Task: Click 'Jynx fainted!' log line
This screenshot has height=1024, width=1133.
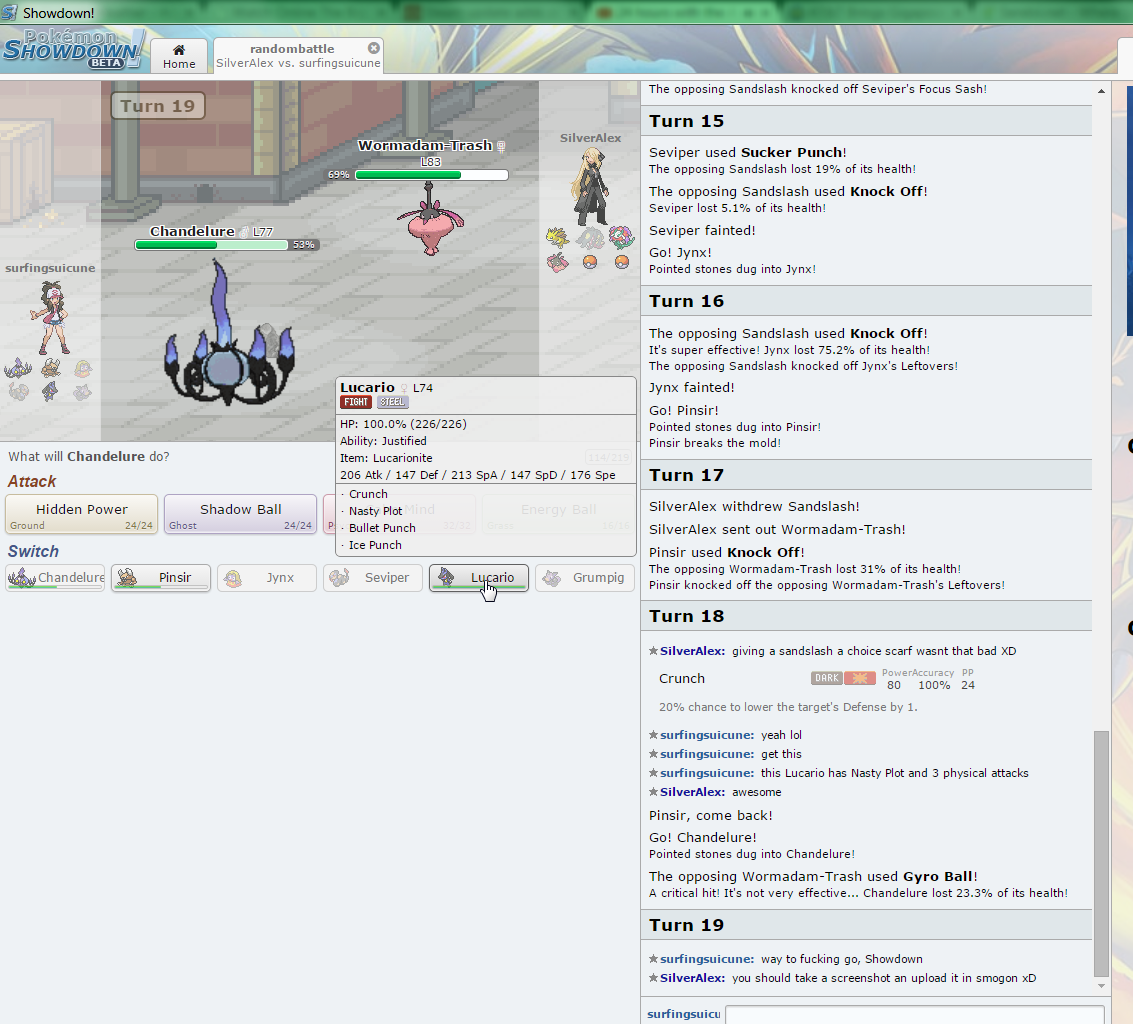Action: click(x=692, y=387)
